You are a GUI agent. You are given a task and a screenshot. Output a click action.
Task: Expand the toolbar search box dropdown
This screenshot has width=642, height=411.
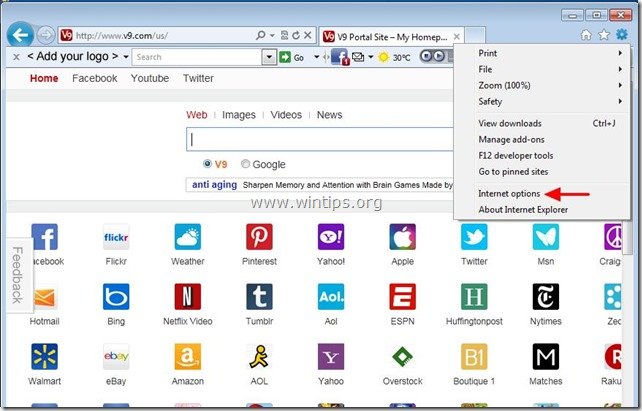269,57
